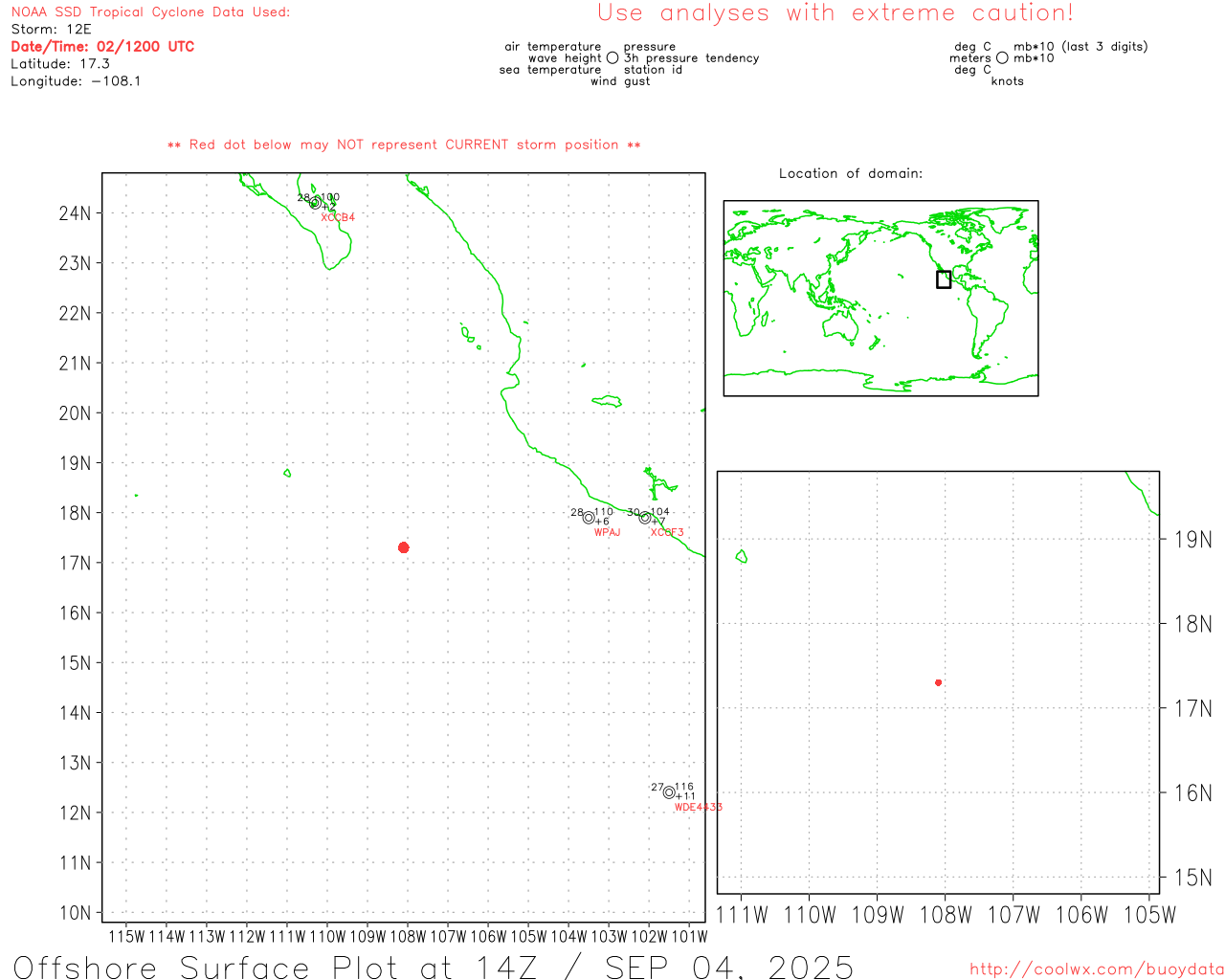
Task: Click station XCGF3 observation circle
Action: click(645, 518)
